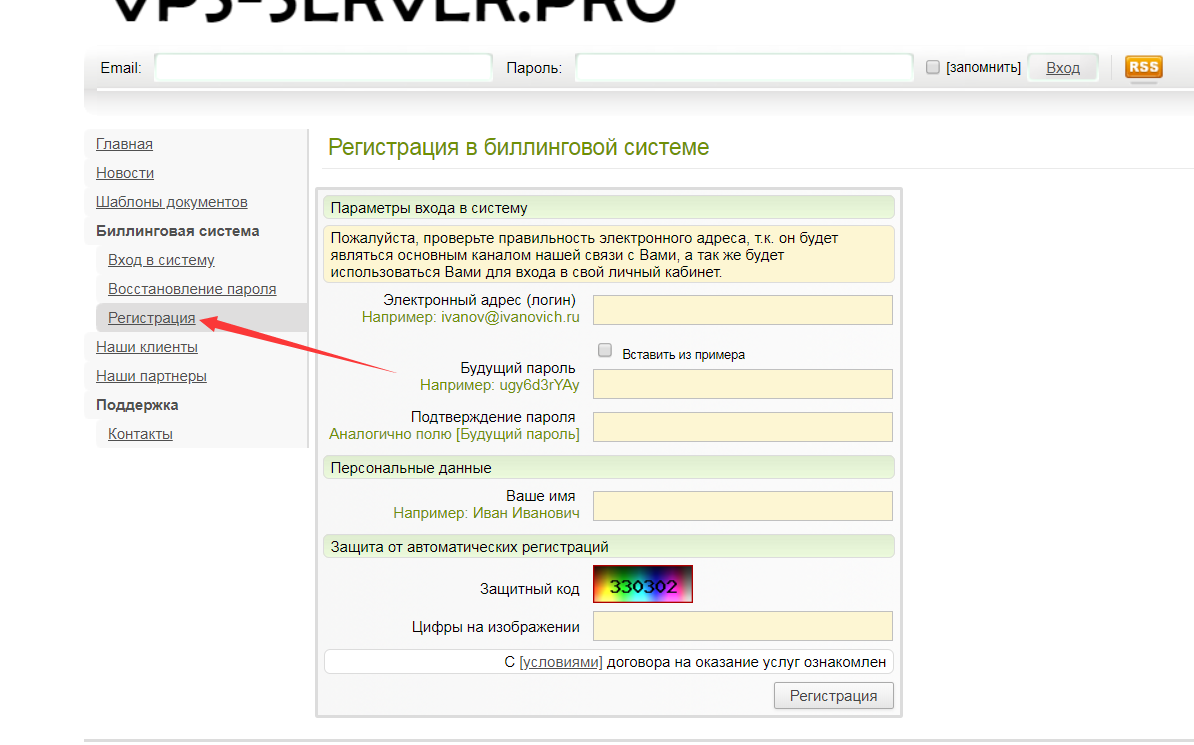The image size is (1194, 745).
Task: Open "Наши партнеры" sidebar link
Action: (151, 376)
